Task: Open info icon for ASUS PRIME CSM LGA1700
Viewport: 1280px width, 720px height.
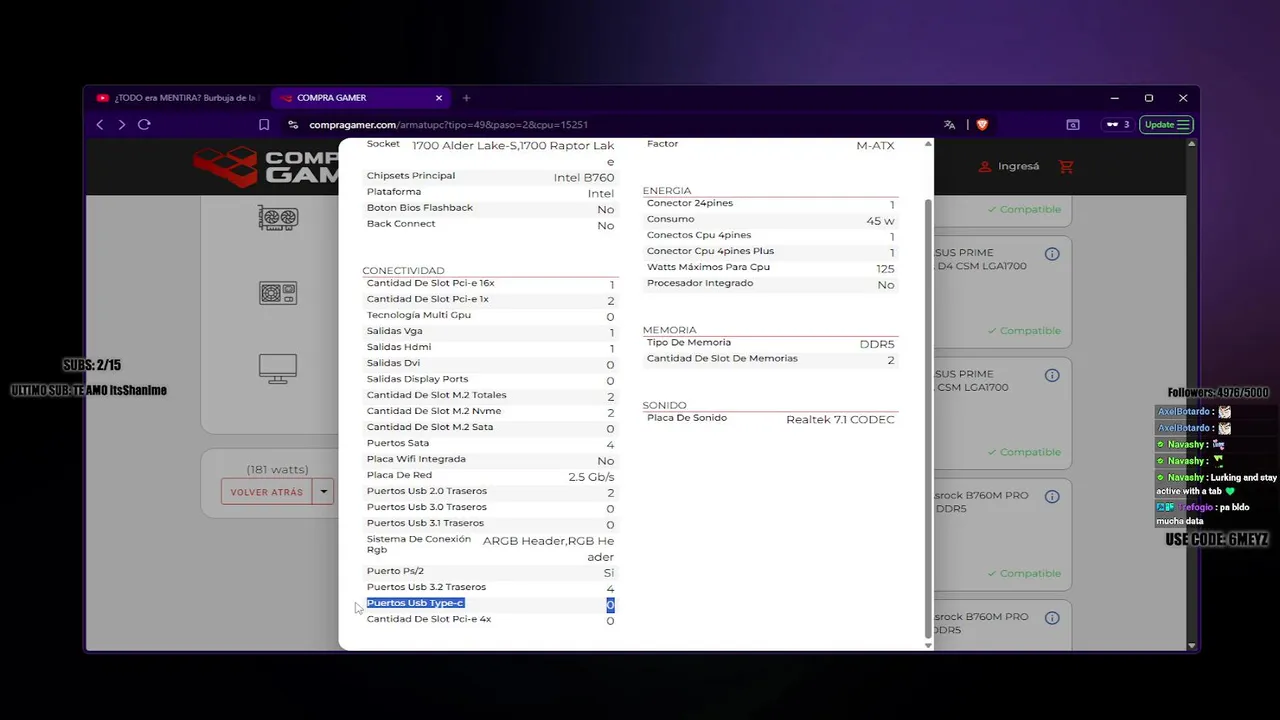Action: (1052, 375)
